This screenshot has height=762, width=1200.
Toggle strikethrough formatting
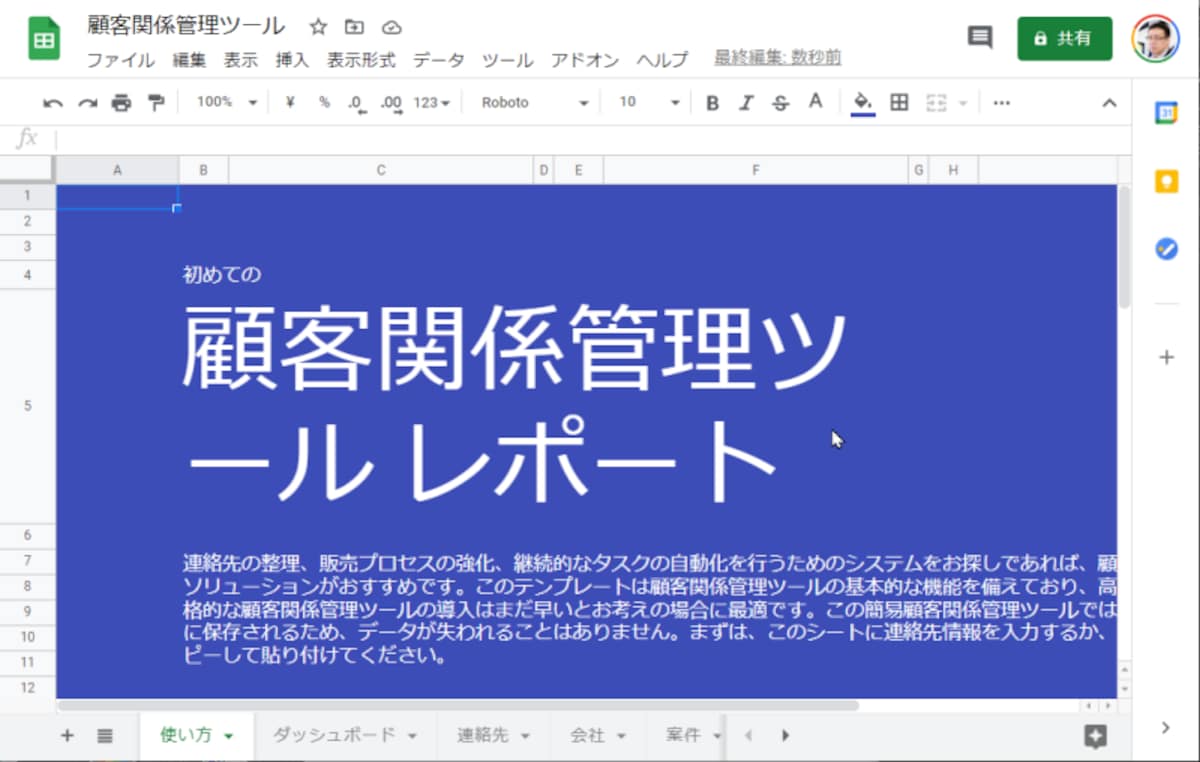pos(781,102)
